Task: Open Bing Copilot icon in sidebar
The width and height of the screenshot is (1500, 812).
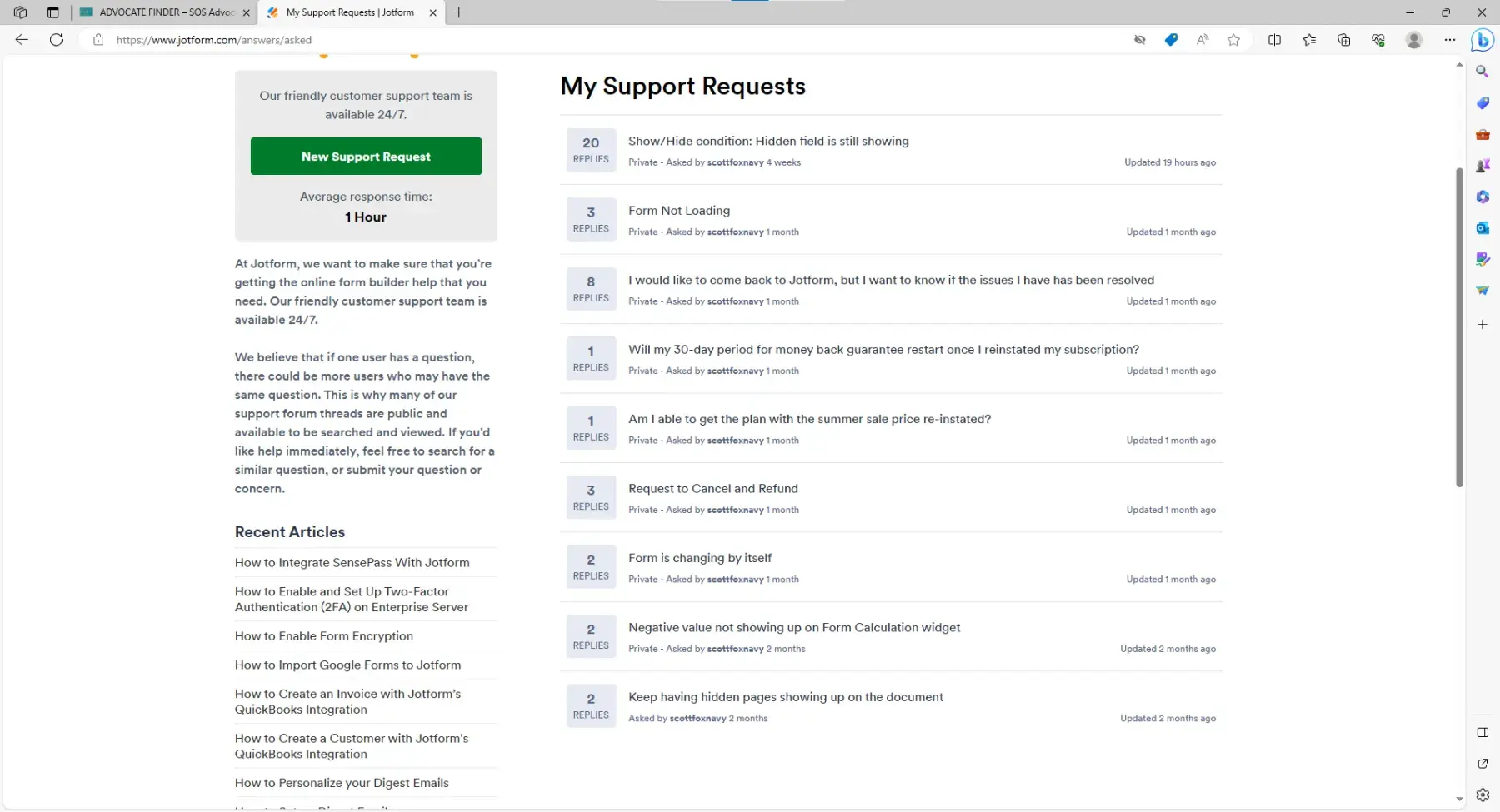Action: (1482, 40)
